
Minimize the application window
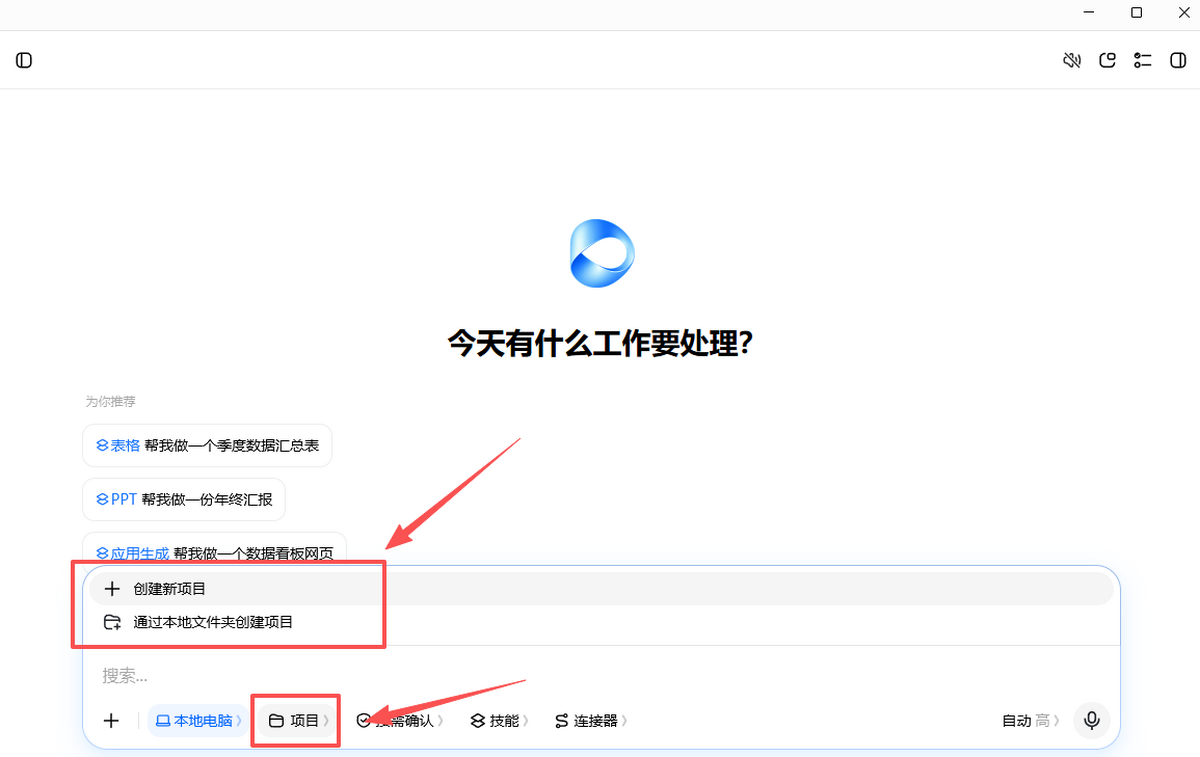point(1090,12)
